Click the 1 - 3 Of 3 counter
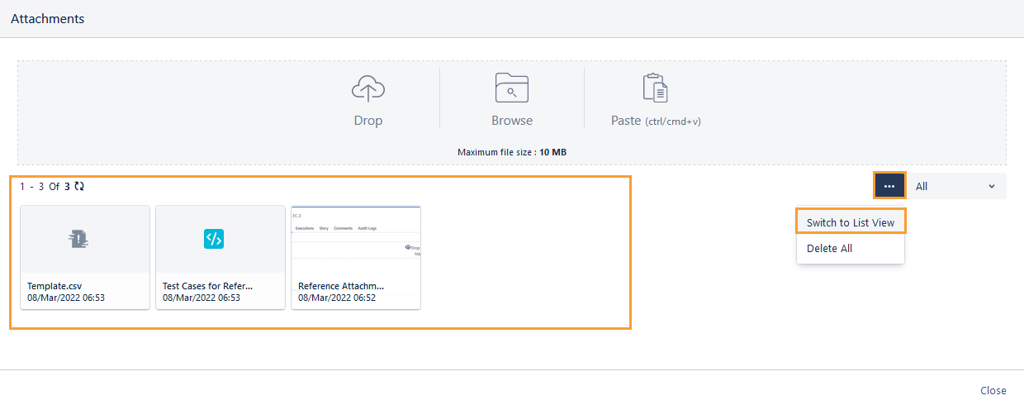This screenshot has width=1024, height=405. pos(45,186)
